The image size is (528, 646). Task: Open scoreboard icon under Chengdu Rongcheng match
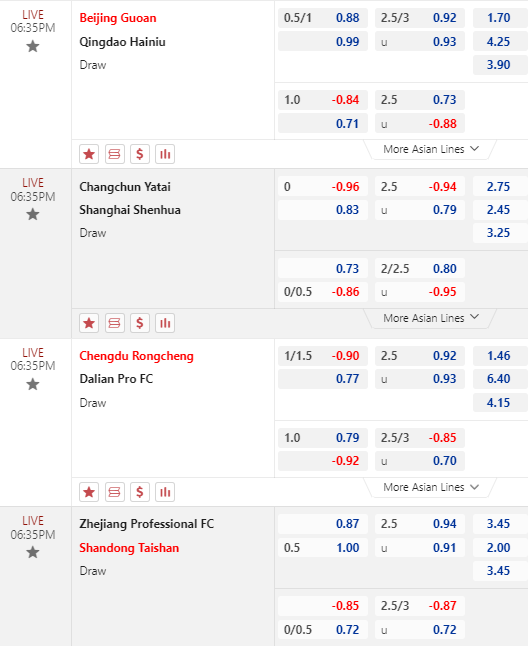pos(114,492)
